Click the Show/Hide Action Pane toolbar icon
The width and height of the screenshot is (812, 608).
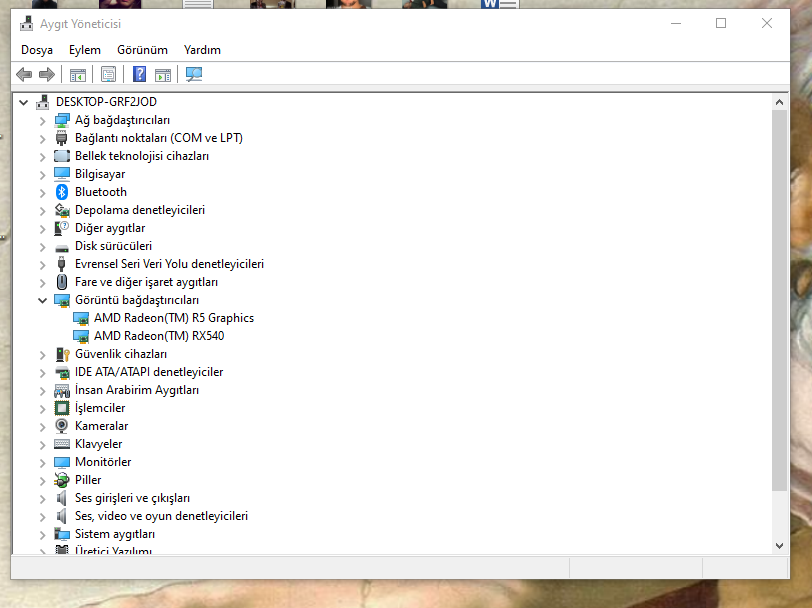[x=163, y=74]
